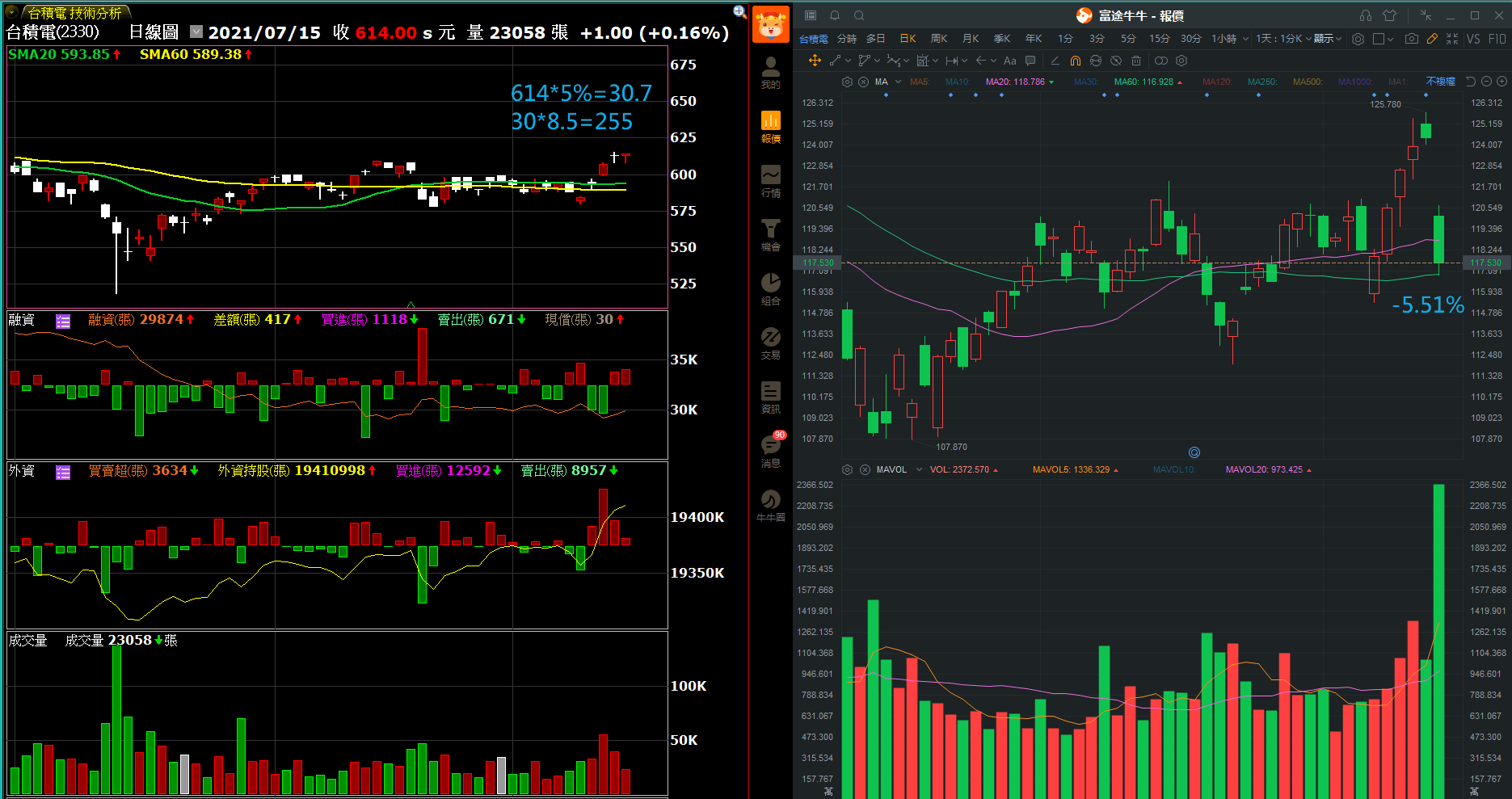This screenshot has height=799, width=1512.
Task: Switch to 月K chart tab
Action: coord(971,39)
